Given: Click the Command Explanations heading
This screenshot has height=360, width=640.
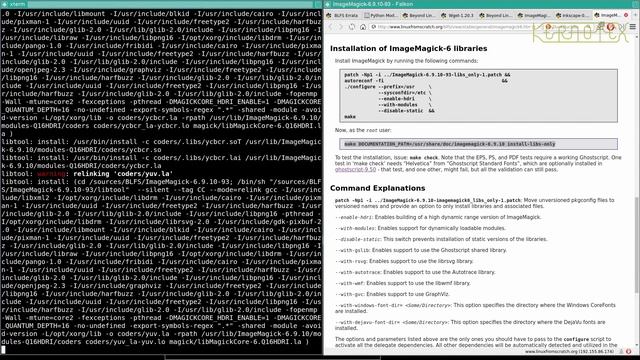Looking at the screenshot, I should tap(378, 188).
